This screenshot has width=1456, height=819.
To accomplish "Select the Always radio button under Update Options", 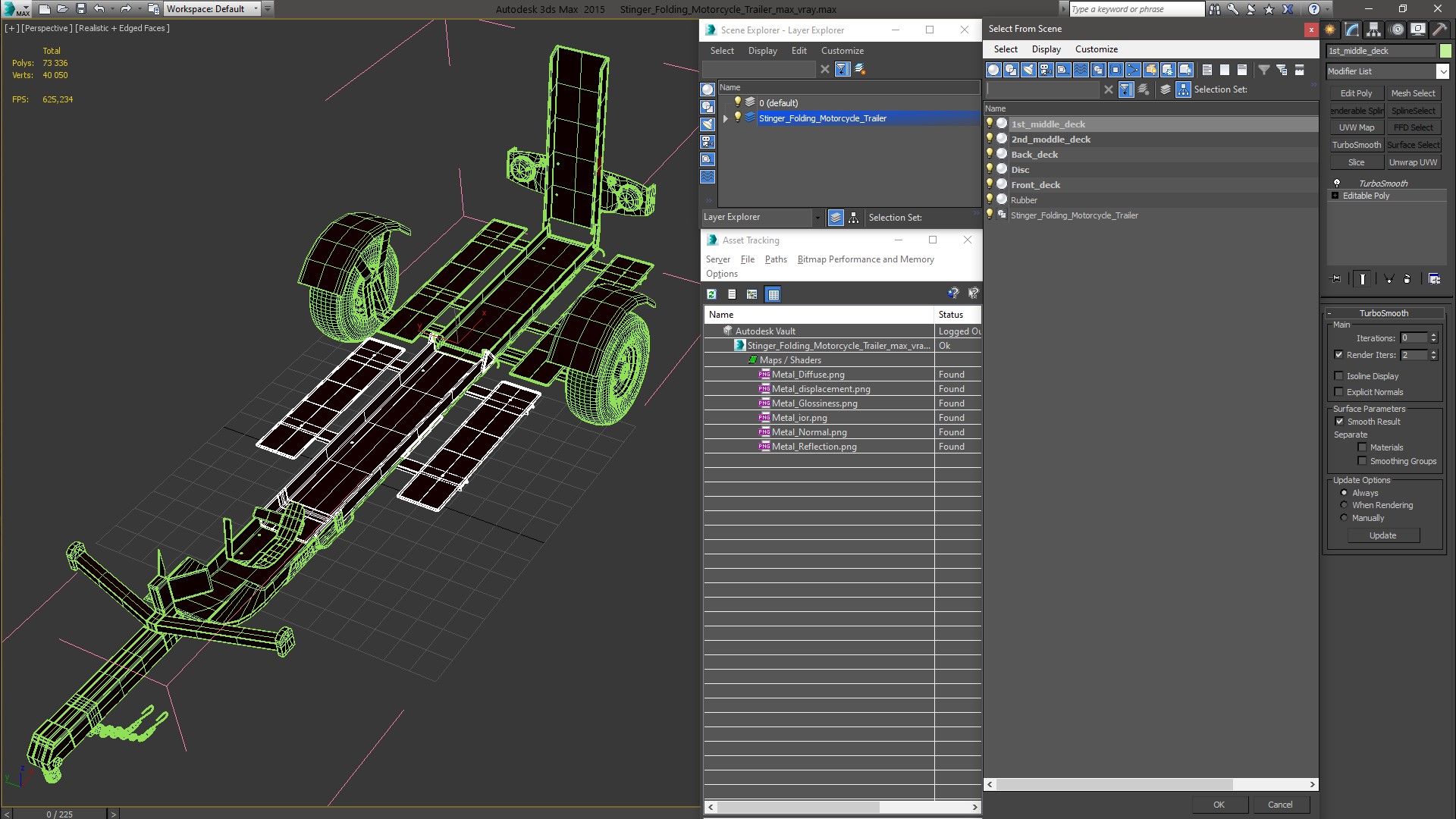I will click(1343, 492).
